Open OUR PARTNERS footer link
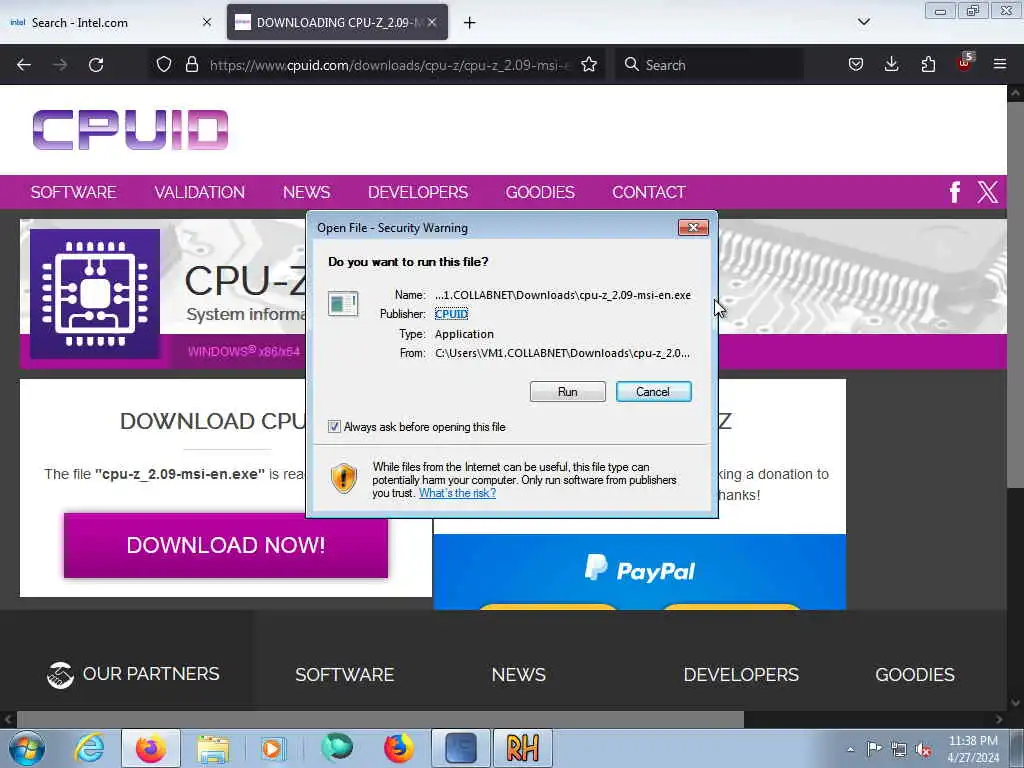This screenshot has width=1024, height=768. [x=133, y=674]
